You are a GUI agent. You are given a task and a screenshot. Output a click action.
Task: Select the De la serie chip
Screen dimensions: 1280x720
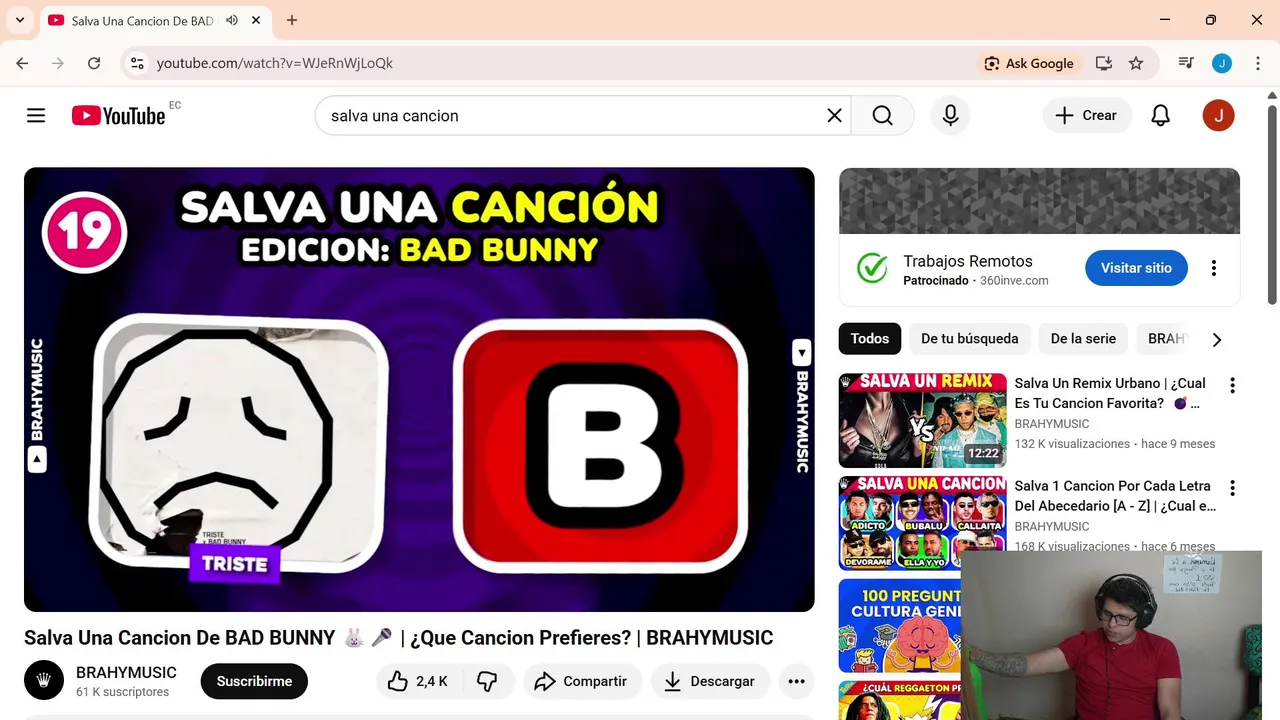1083,338
